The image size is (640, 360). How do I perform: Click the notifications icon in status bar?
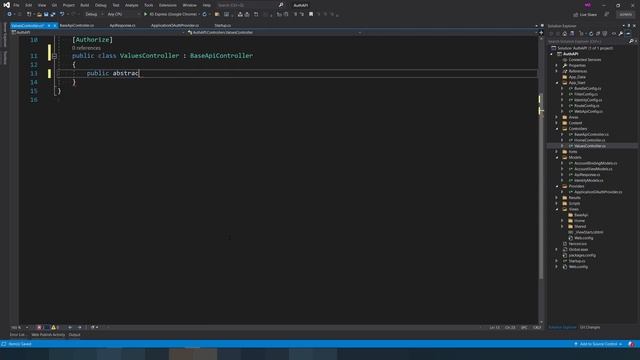tap(631, 344)
